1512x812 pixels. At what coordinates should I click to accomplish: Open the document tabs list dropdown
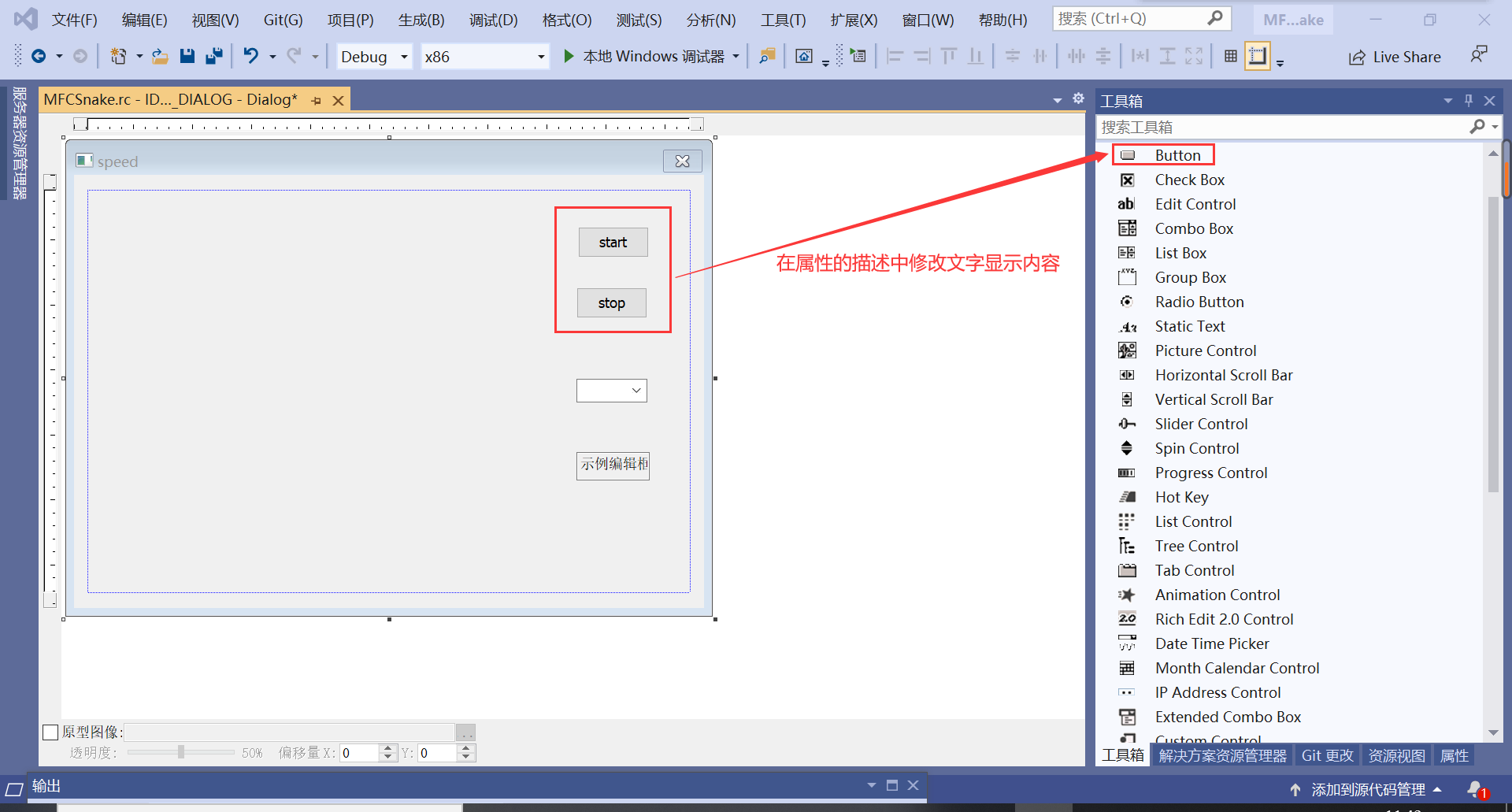point(1057,100)
